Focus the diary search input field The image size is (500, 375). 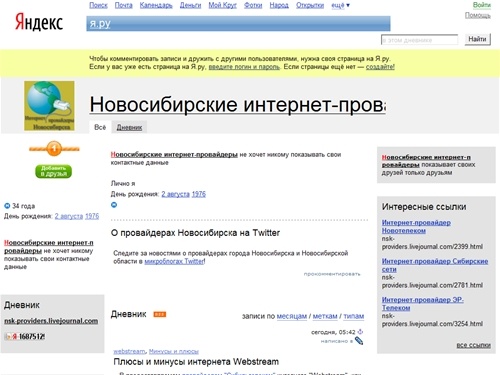coord(419,40)
